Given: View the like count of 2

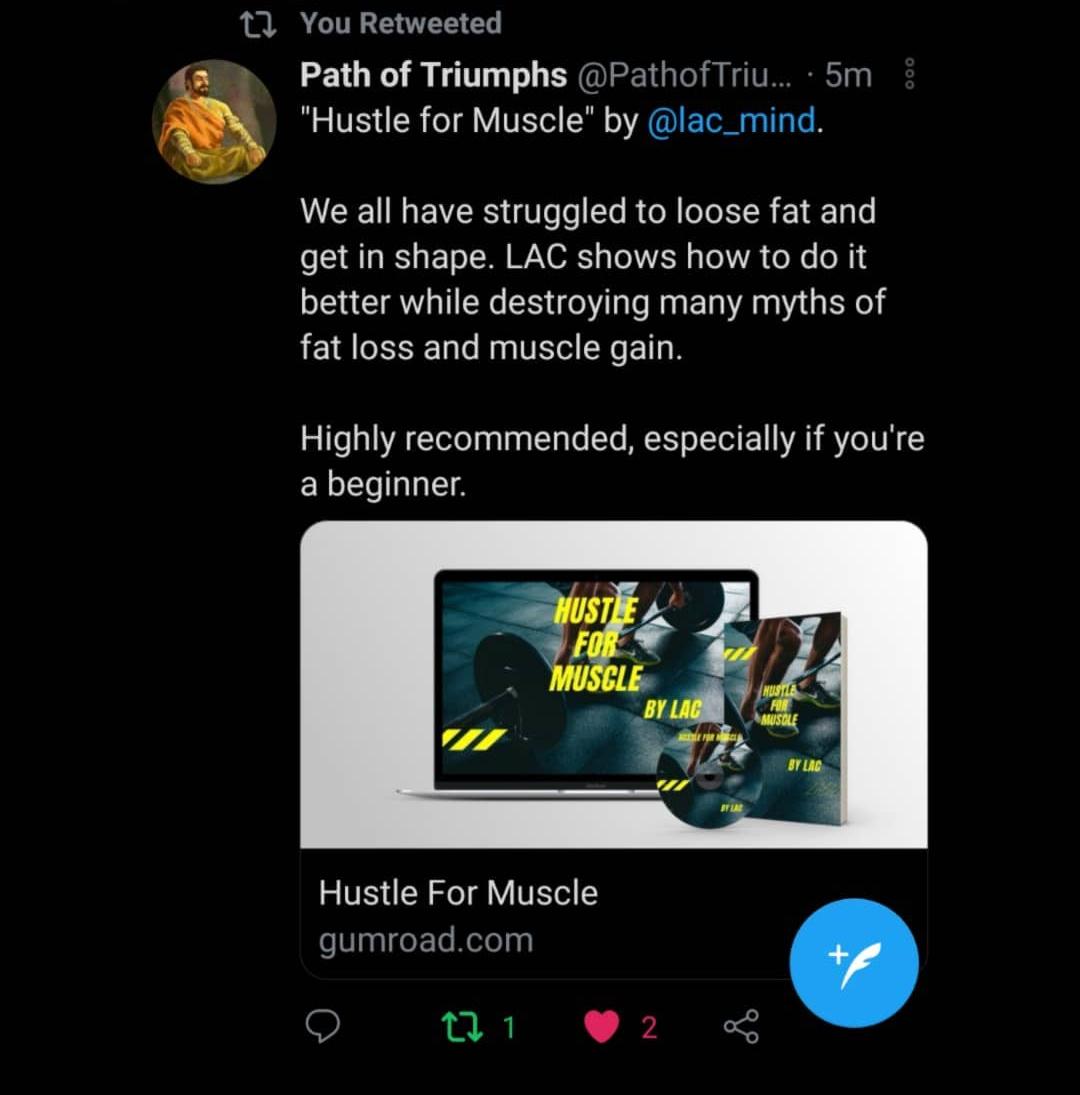Looking at the screenshot, I should (649, 1027).
